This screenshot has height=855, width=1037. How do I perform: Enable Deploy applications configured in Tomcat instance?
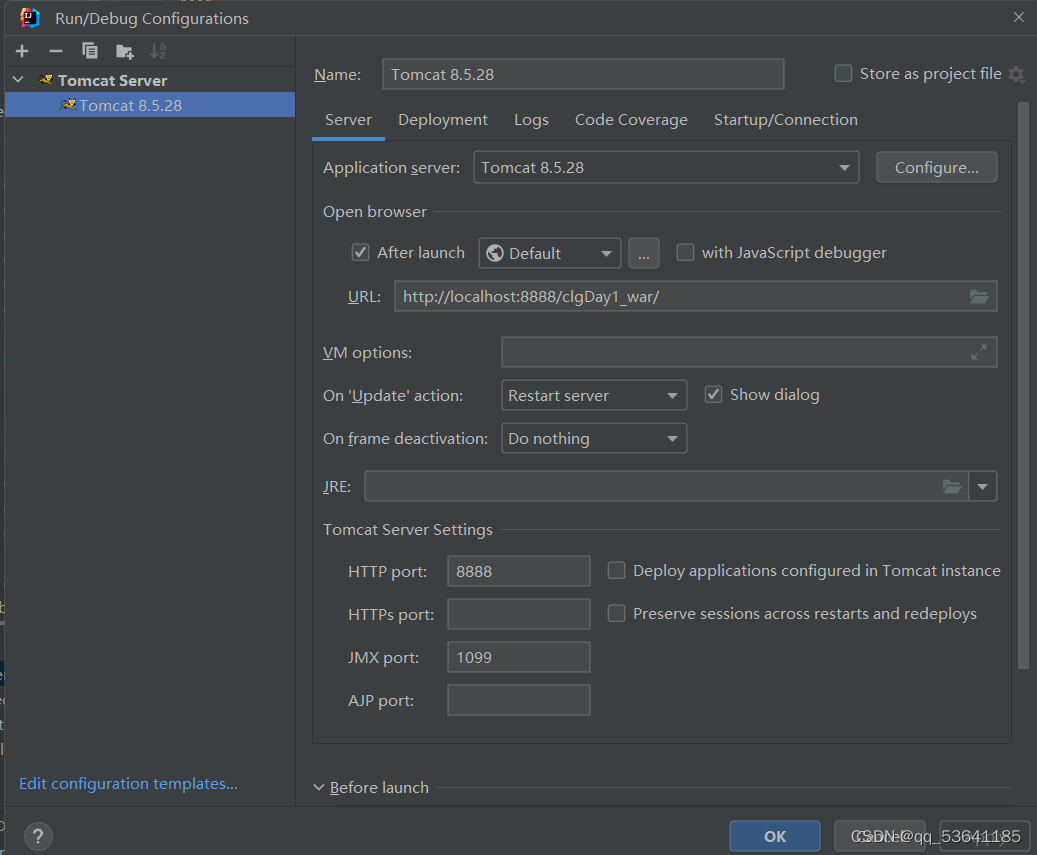pos(616,571)
